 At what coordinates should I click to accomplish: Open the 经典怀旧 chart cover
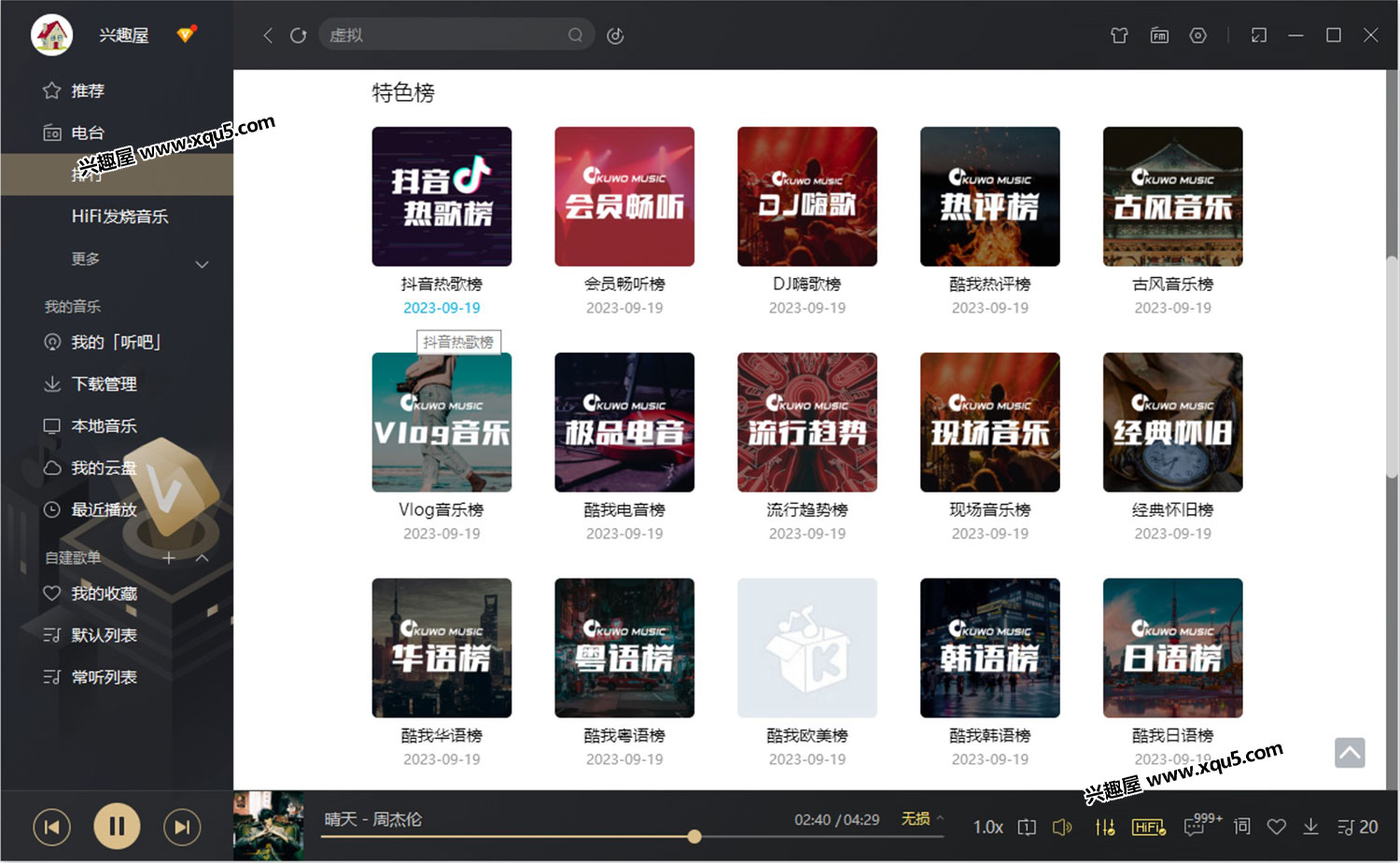click(x=1173, y=423)
